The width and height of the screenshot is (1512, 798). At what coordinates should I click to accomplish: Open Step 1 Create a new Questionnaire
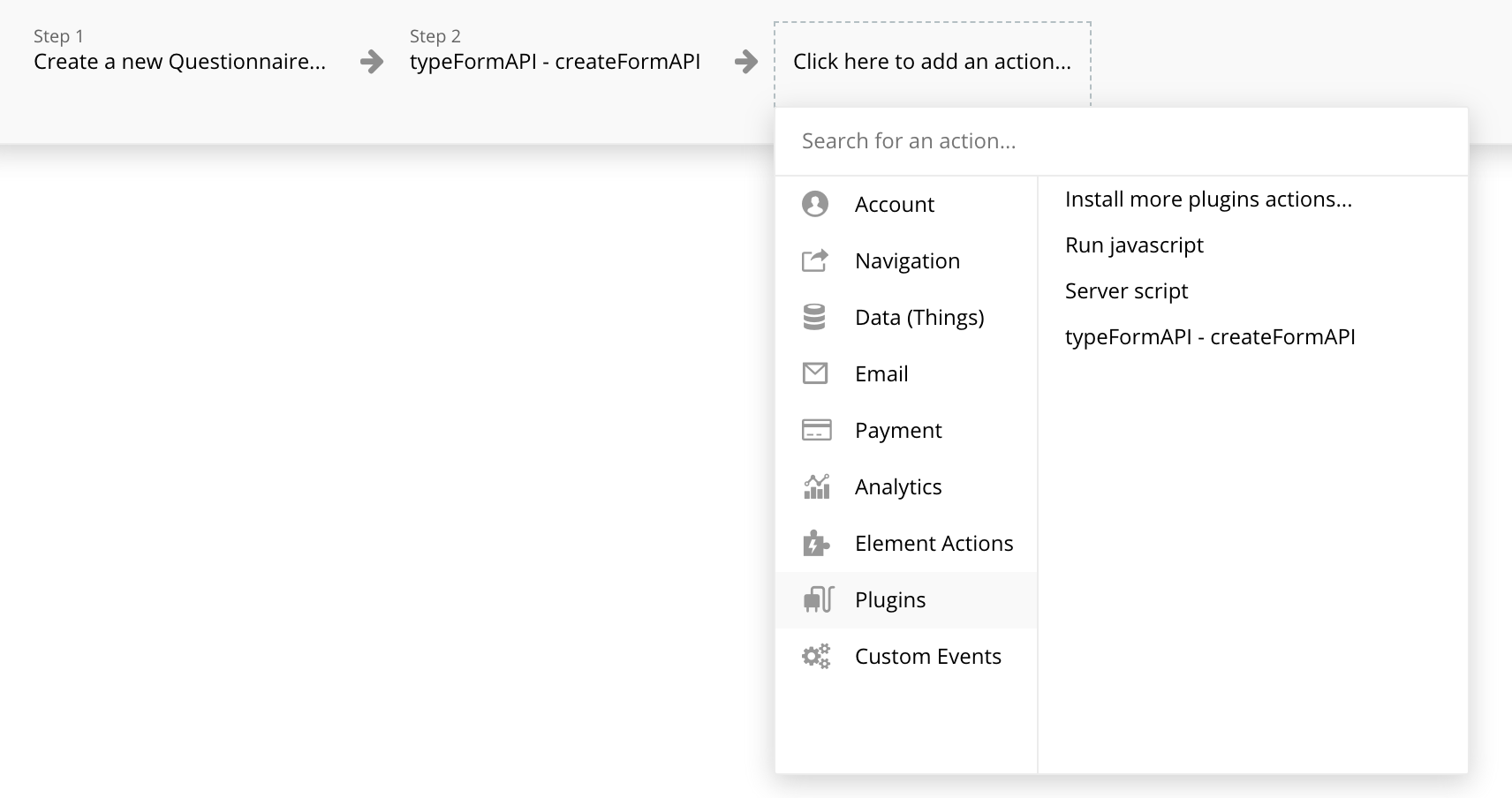(x=179, y=61)
